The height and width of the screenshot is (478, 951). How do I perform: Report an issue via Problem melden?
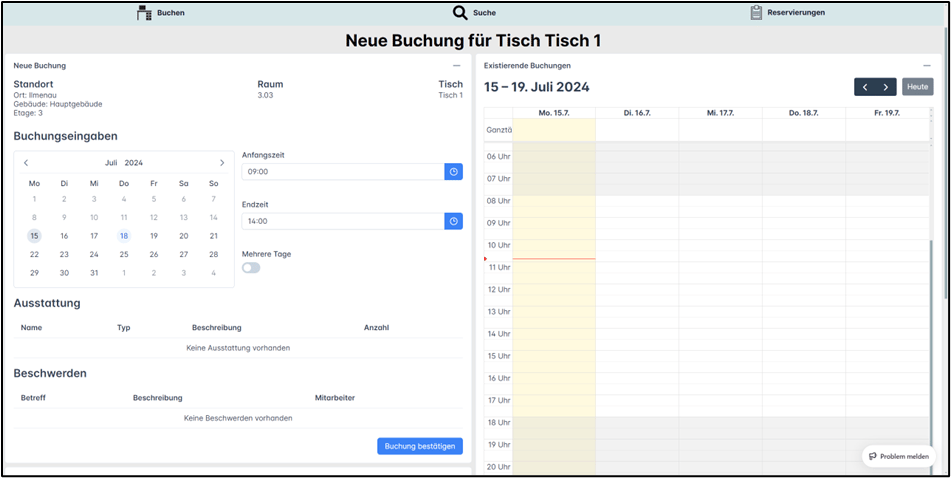tap(899, 456)
